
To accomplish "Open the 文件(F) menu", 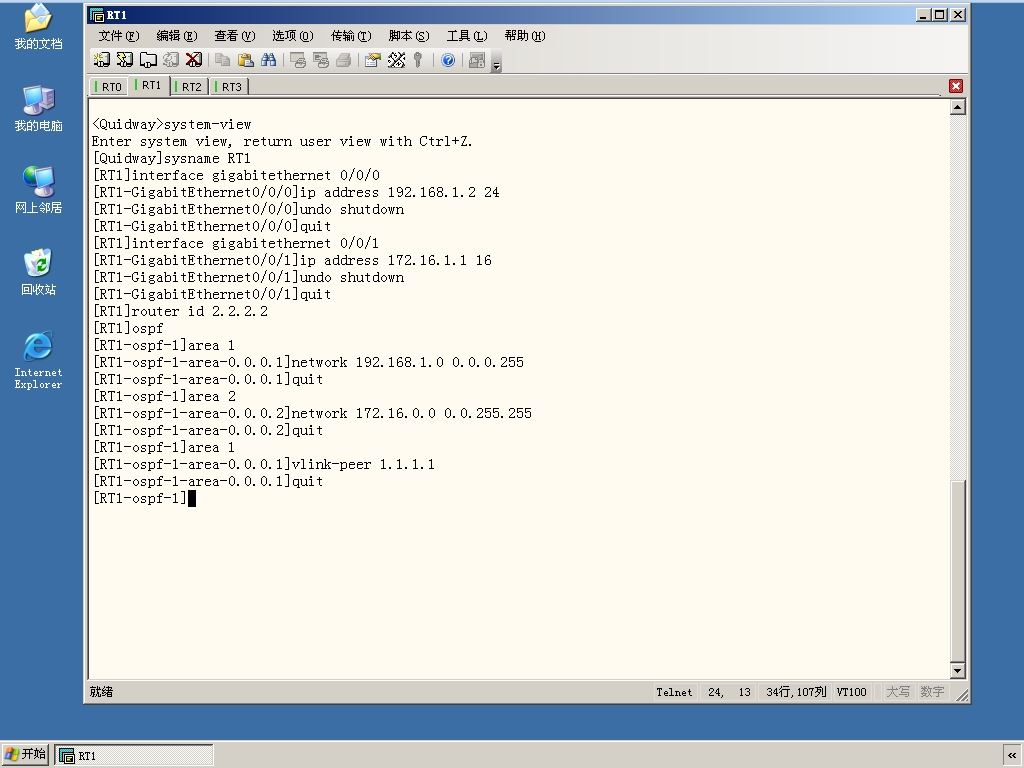I will pos(119,36).
